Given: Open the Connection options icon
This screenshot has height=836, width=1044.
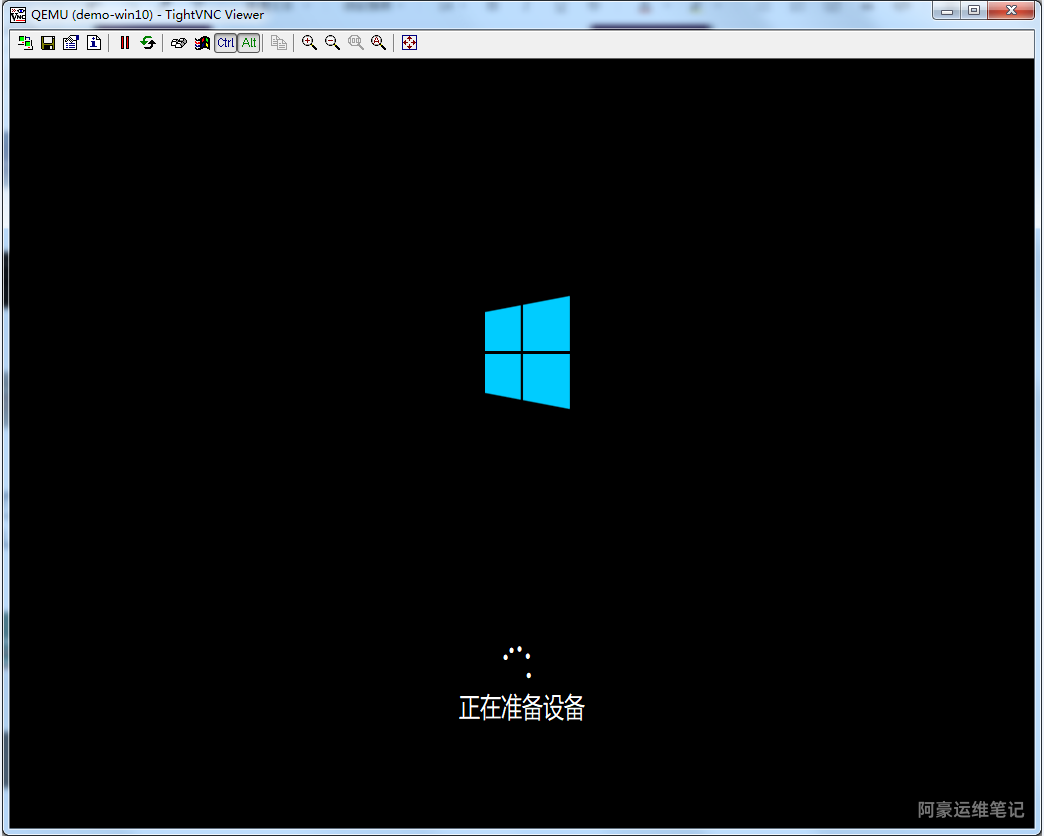Looking at the screenshot, I should click(x=71, y=43).
